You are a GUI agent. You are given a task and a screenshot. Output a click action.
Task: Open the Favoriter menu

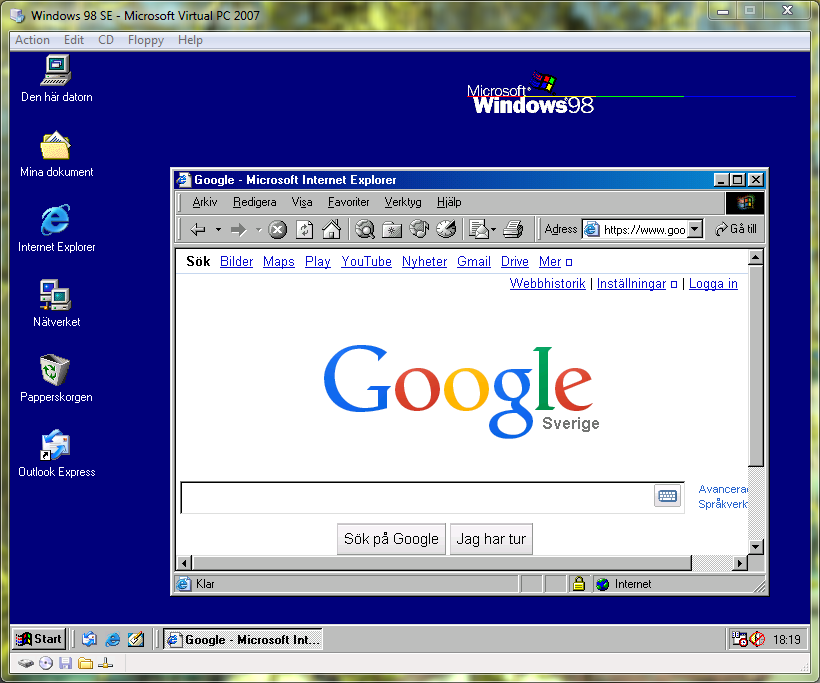click(348, 202)
